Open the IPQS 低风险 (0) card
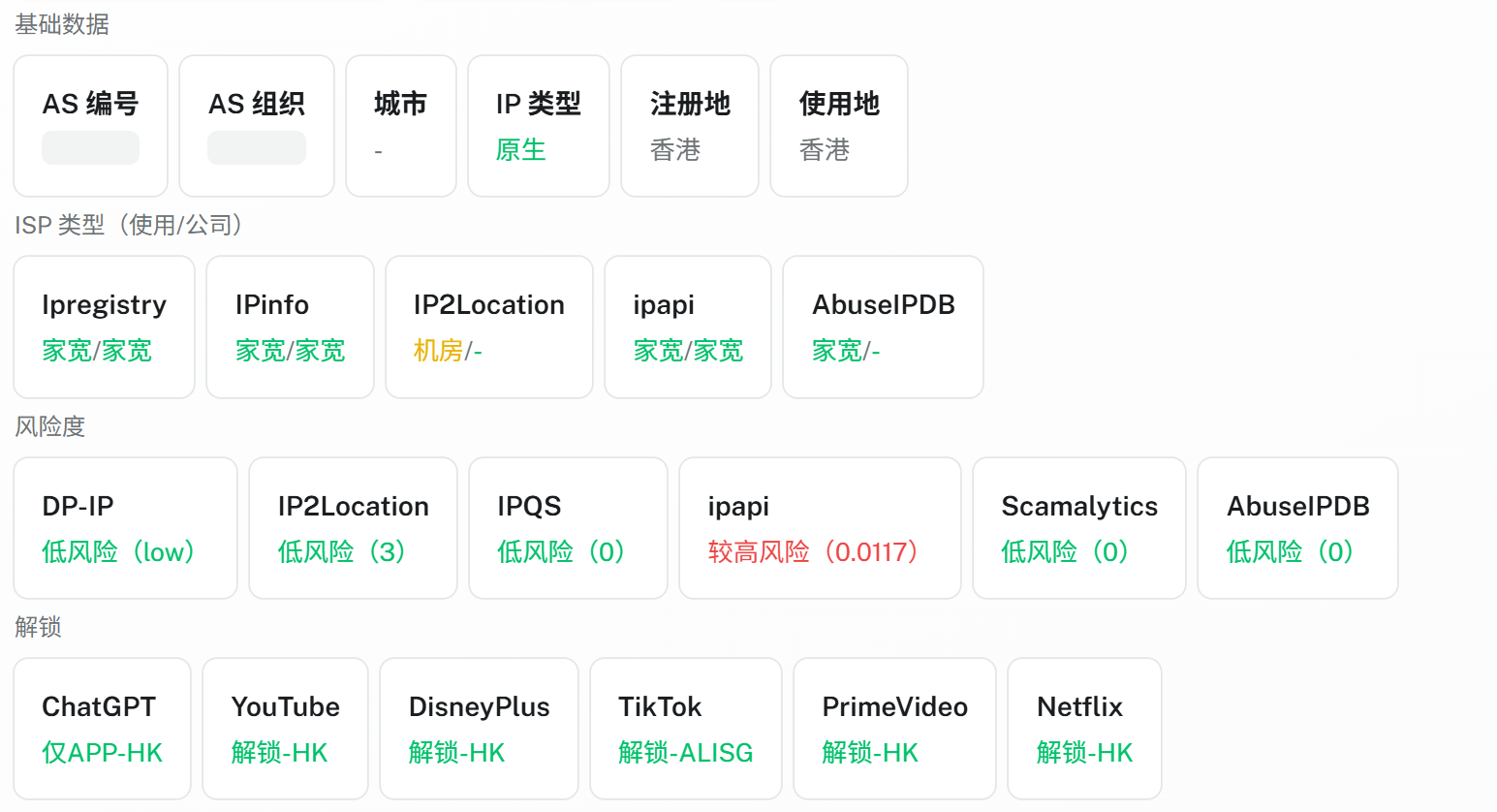Viewport: 1497px width, 812px height. (568, 528)
